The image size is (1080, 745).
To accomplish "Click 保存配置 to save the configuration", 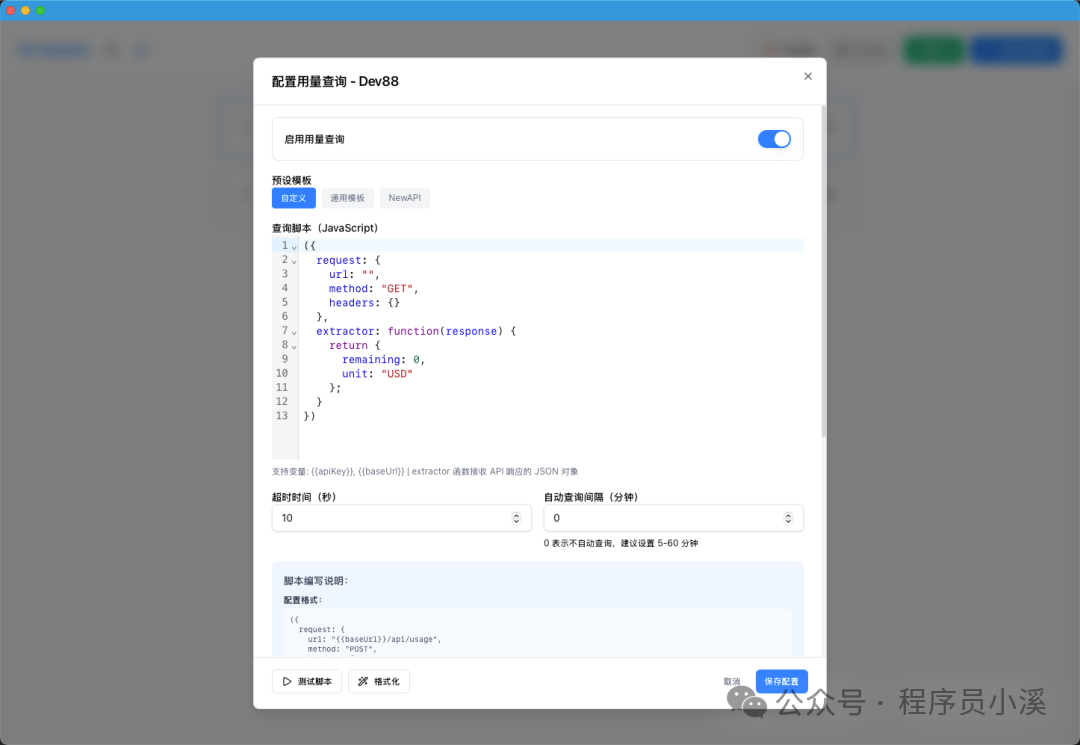I will tap(781, 681).
